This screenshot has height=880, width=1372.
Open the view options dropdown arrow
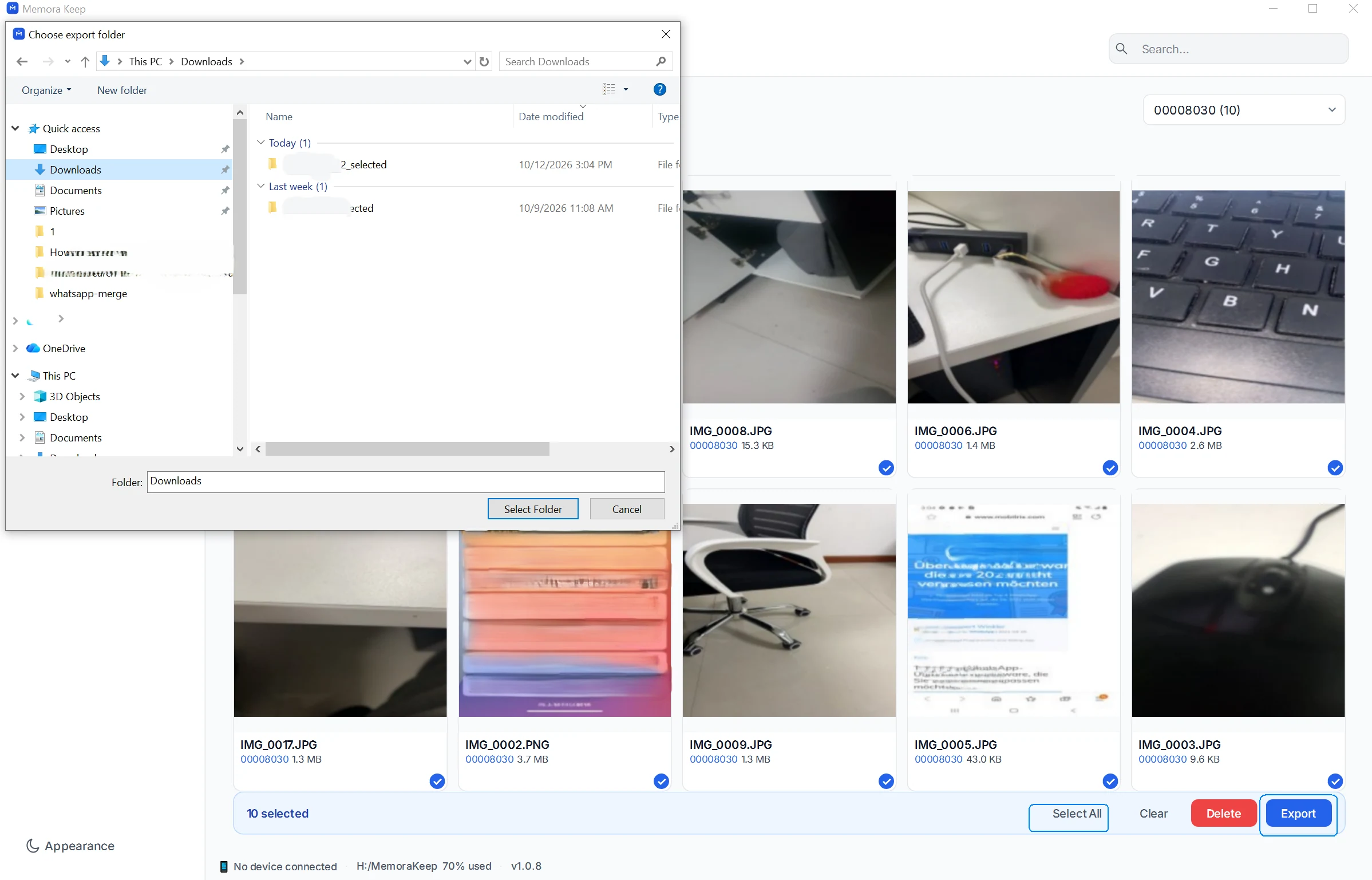(x=626, y=89)
